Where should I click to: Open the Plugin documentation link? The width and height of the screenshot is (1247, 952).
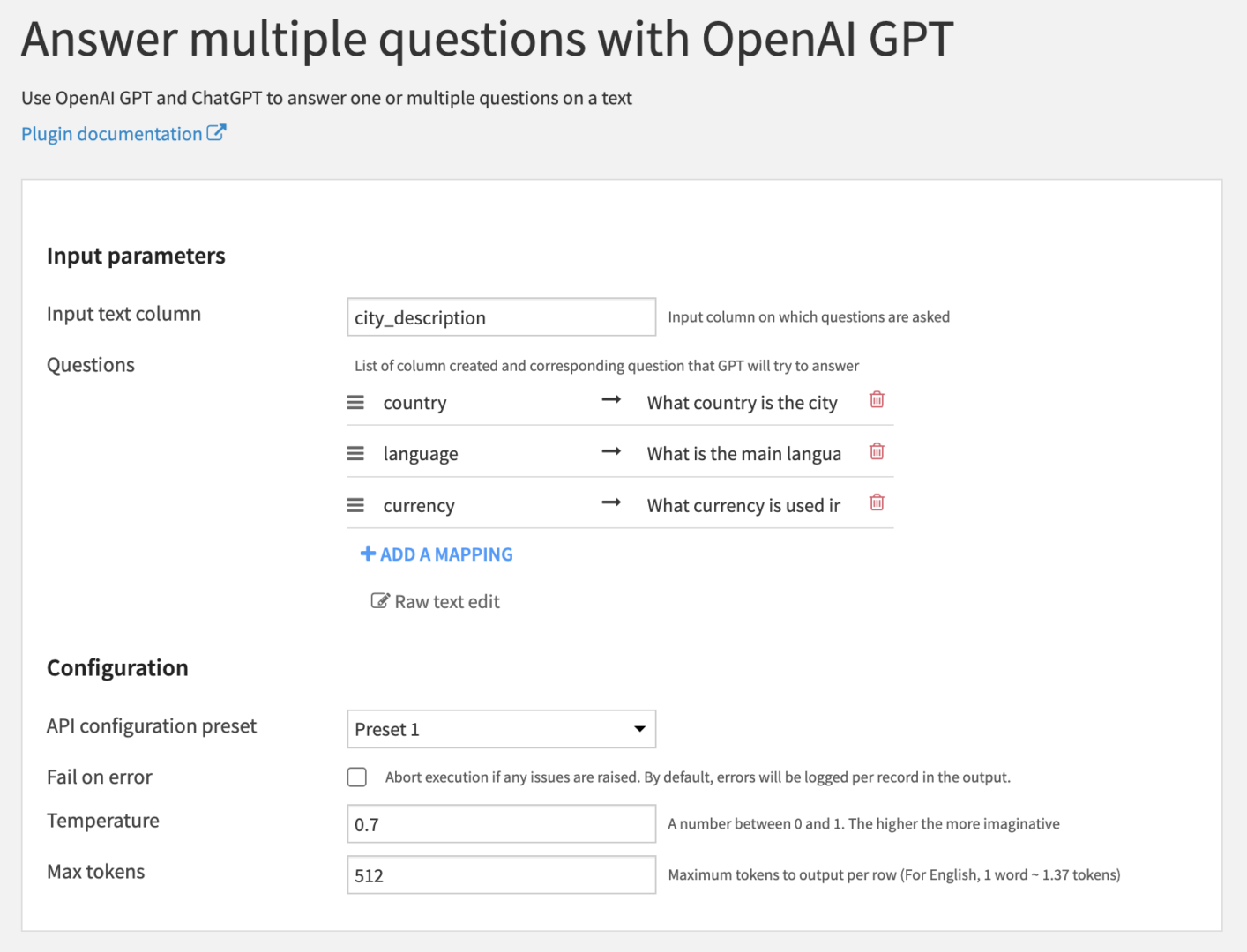[x=111, y=133]
